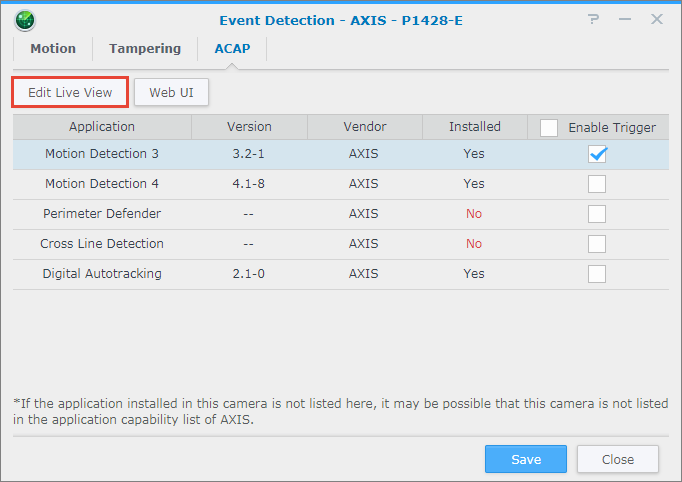Click the footnote about application capability list
This screenshot has width=682, height=482.
pos(341,412)
